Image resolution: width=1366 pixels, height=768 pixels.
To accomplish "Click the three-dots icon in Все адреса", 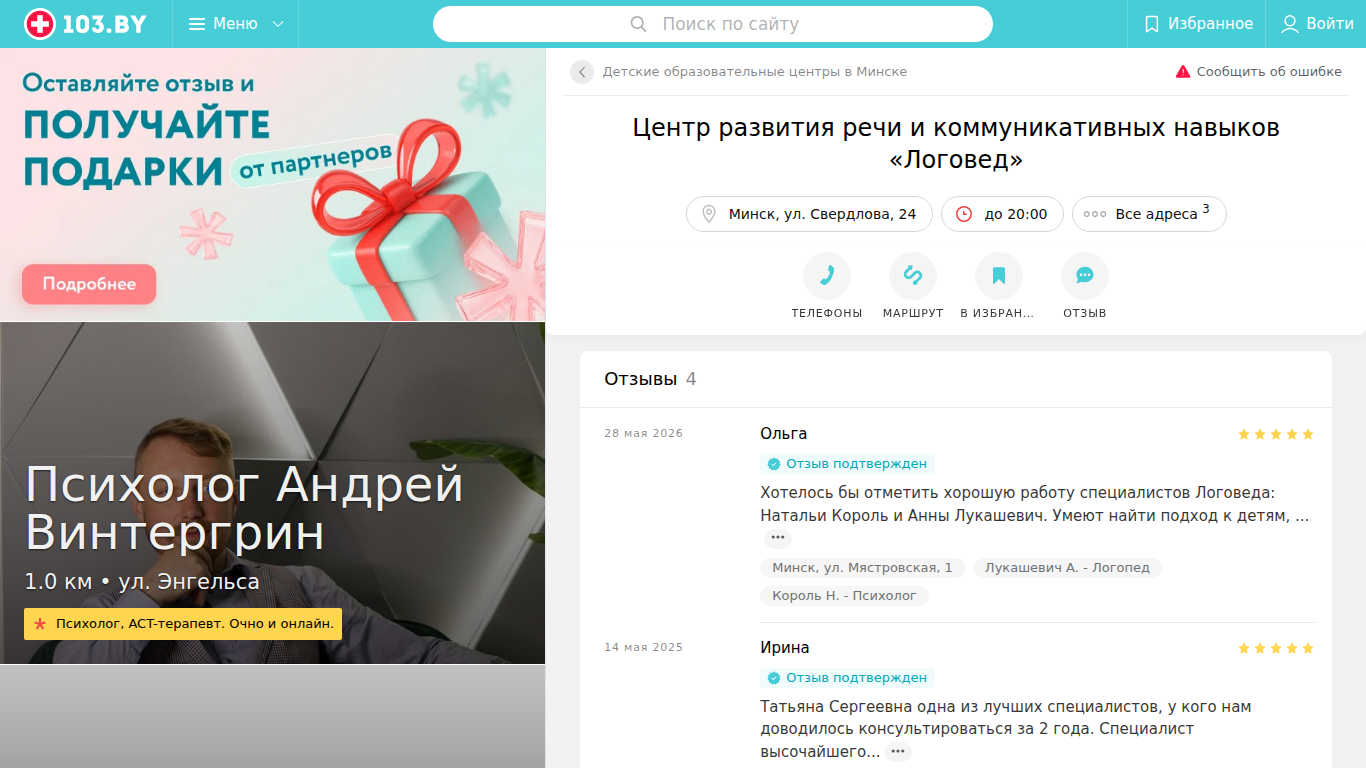I will click(1095, 214).
